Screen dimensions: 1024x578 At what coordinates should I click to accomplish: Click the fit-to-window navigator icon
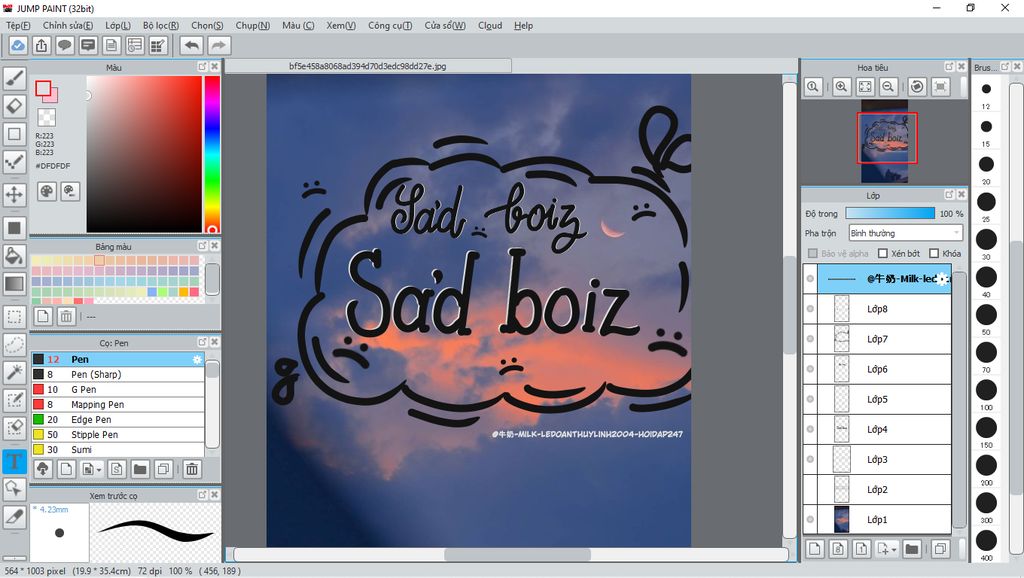(865, 86)
